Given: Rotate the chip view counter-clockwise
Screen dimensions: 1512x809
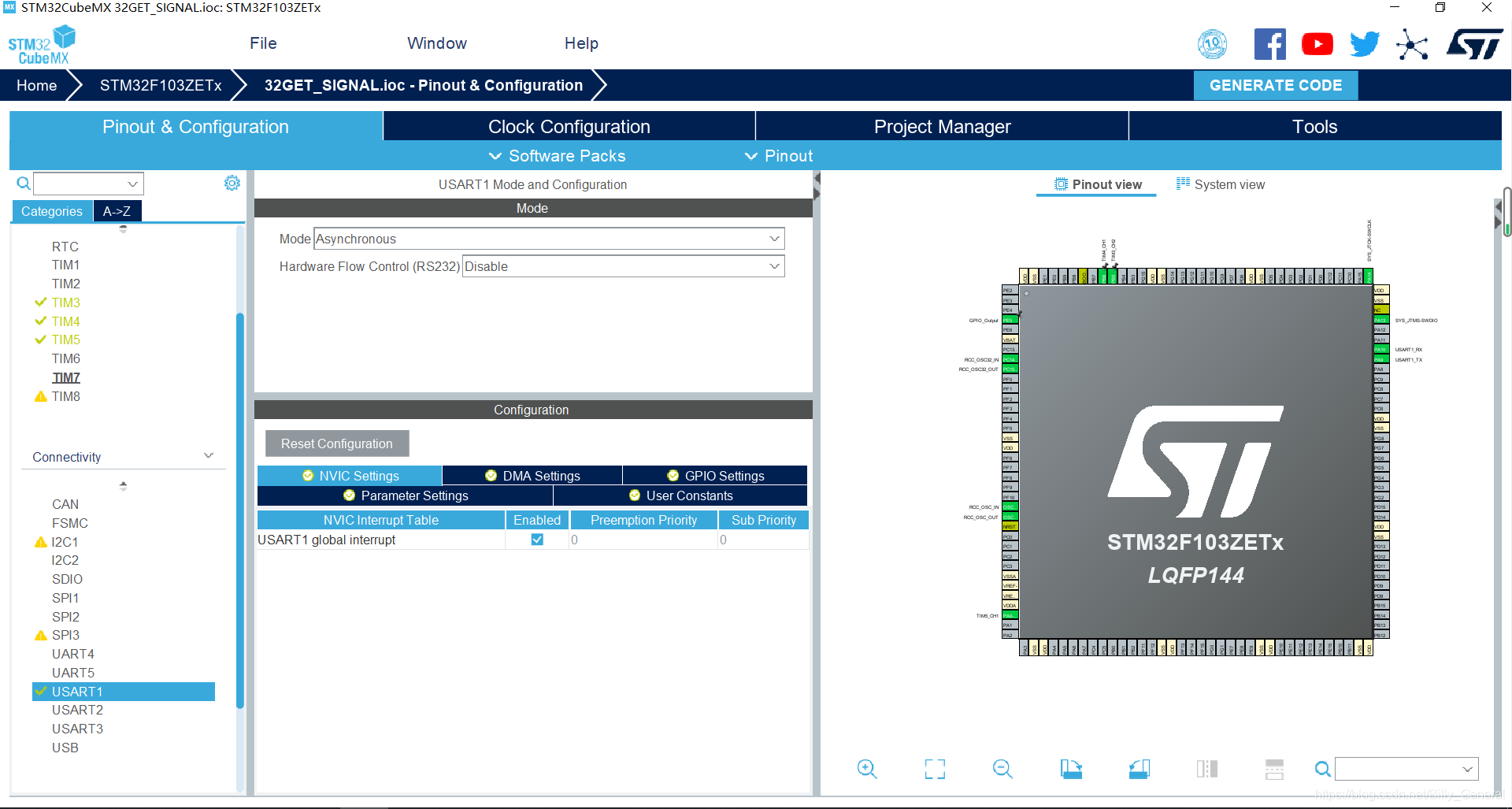Looking at the screenshot, I should coord(1139,769).
